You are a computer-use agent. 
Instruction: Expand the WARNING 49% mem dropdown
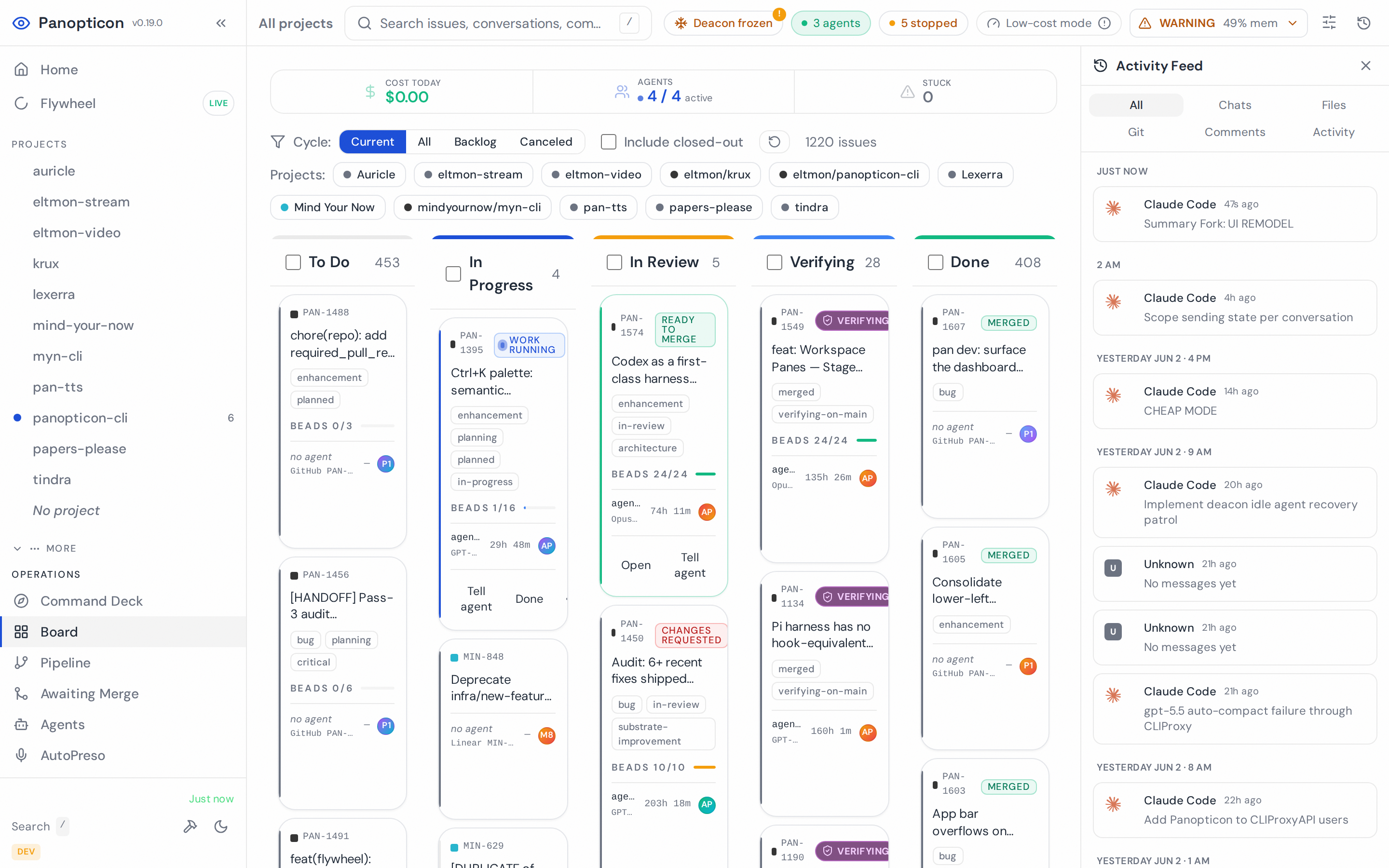tap(1219, 23)
